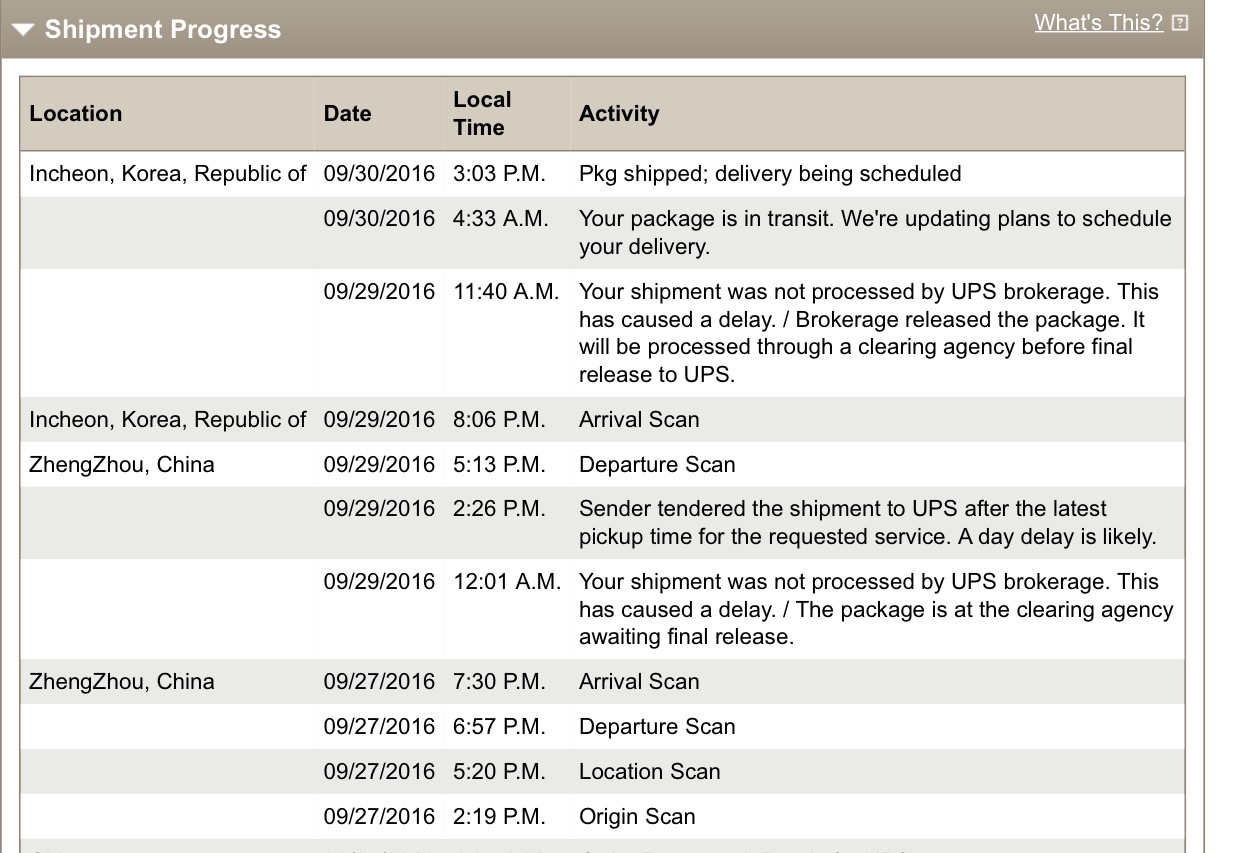Click the package in transit activity text
Viewport: 1242px width, 853px height.
coord(875,232)
